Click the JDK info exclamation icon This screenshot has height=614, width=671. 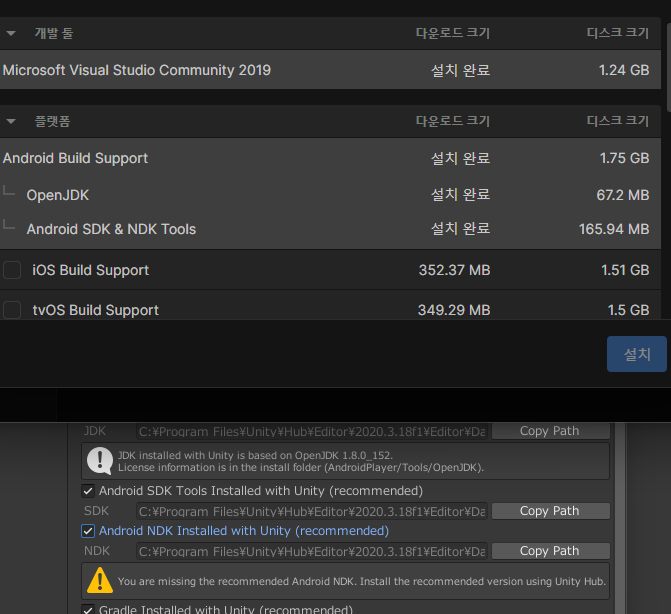(x=100, y=460)
